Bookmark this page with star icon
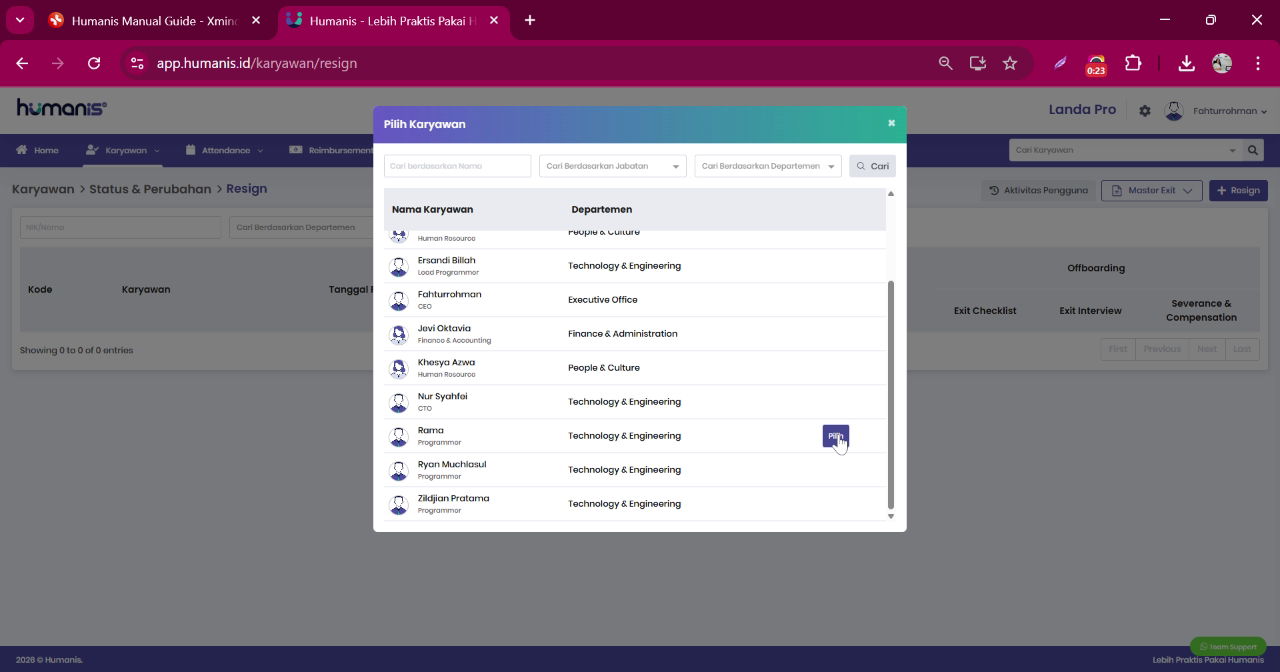 tap(1010, 63)
